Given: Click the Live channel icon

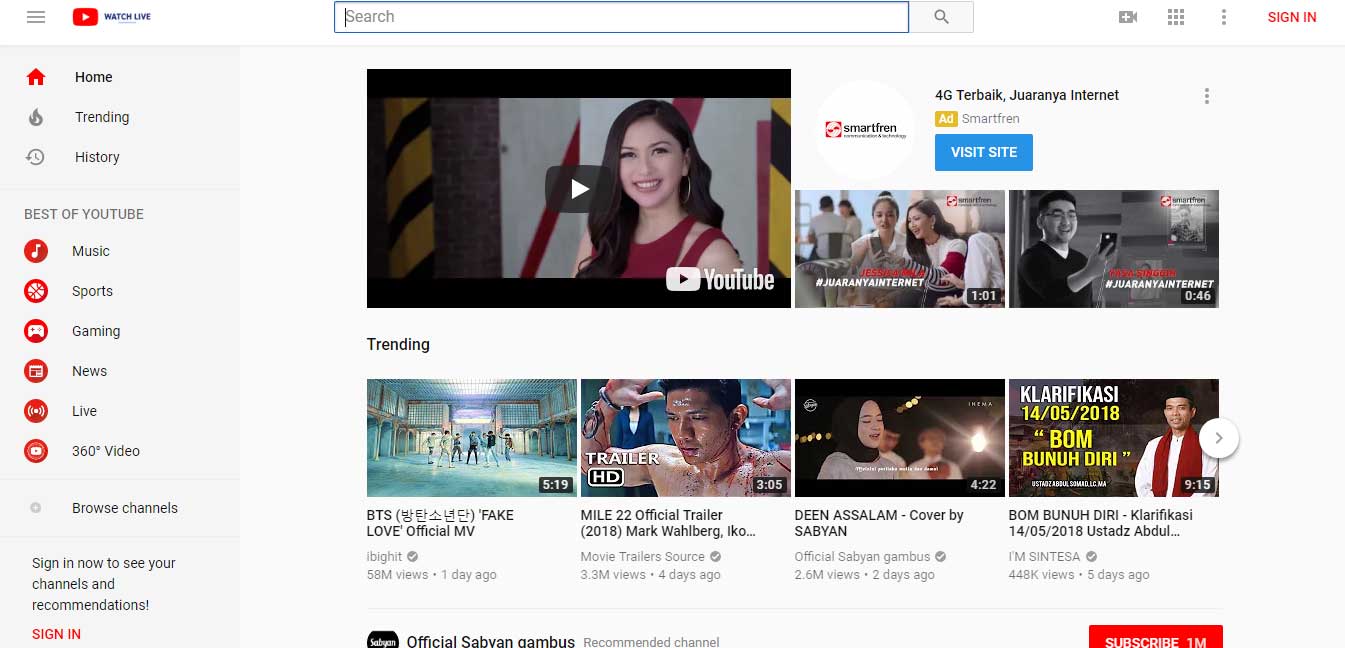Looking at the screenshot, I should (36, 411).
